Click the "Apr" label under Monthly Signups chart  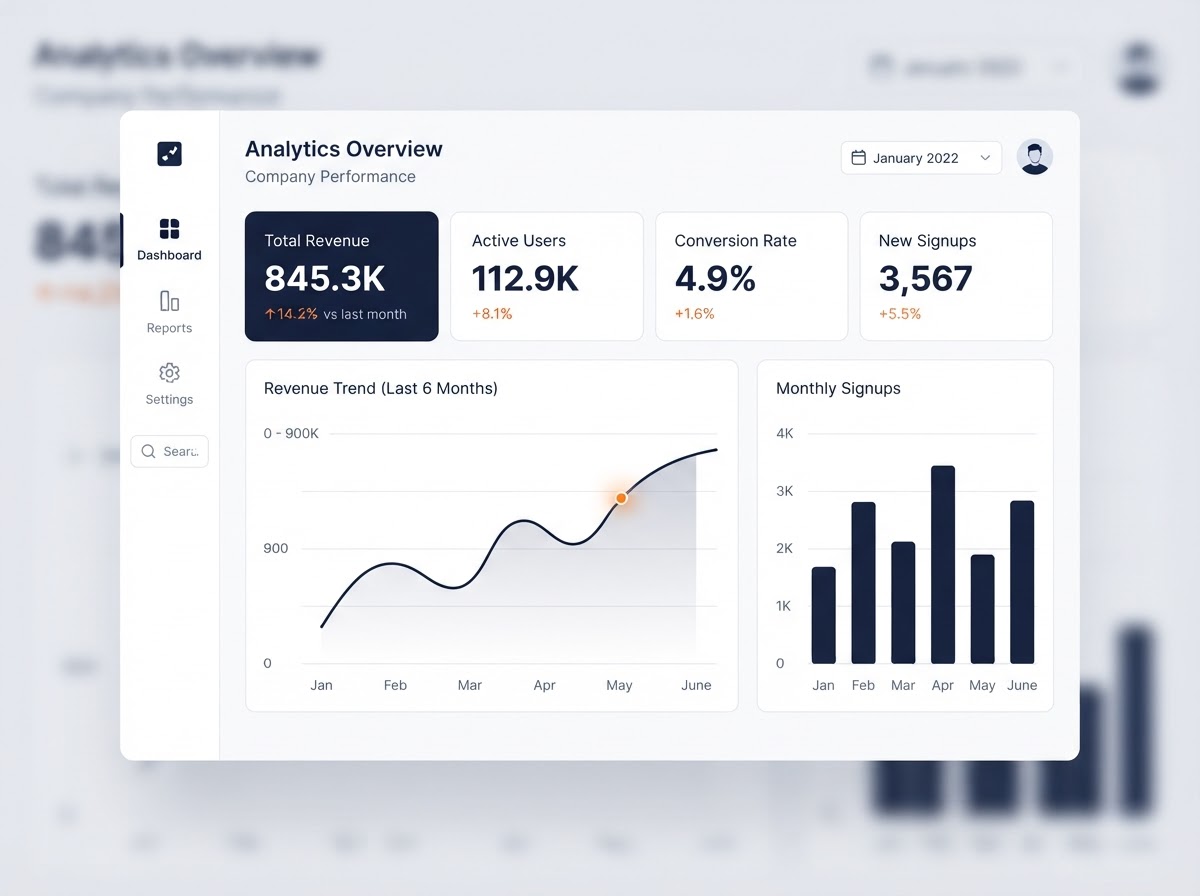click(943, 685)
